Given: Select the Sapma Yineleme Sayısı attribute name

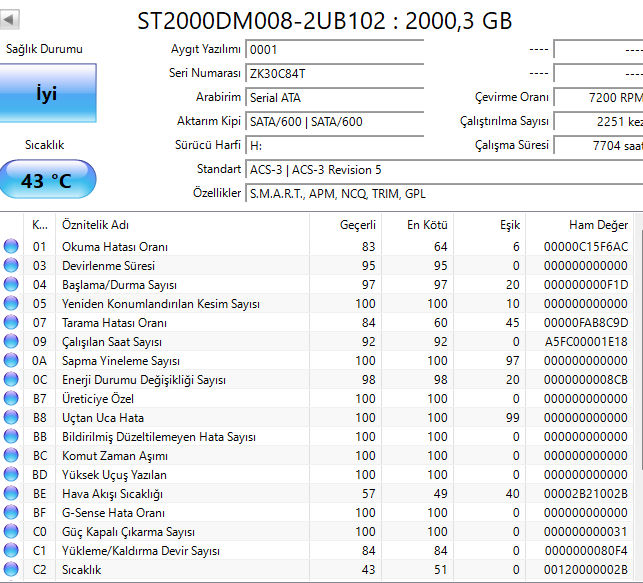Looking at the screenshot, I should click(121, 361).
